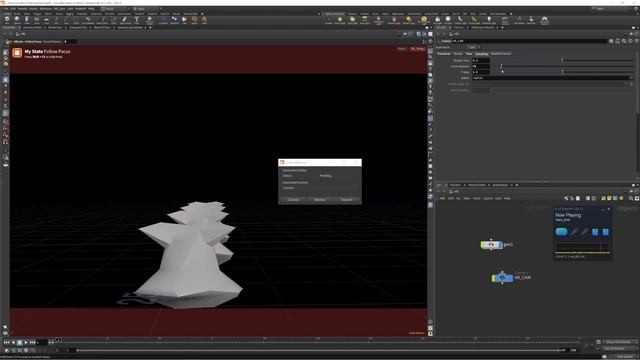Toggle the left green flag on geo1 node
Screen dimensions: 640x360
483,245
